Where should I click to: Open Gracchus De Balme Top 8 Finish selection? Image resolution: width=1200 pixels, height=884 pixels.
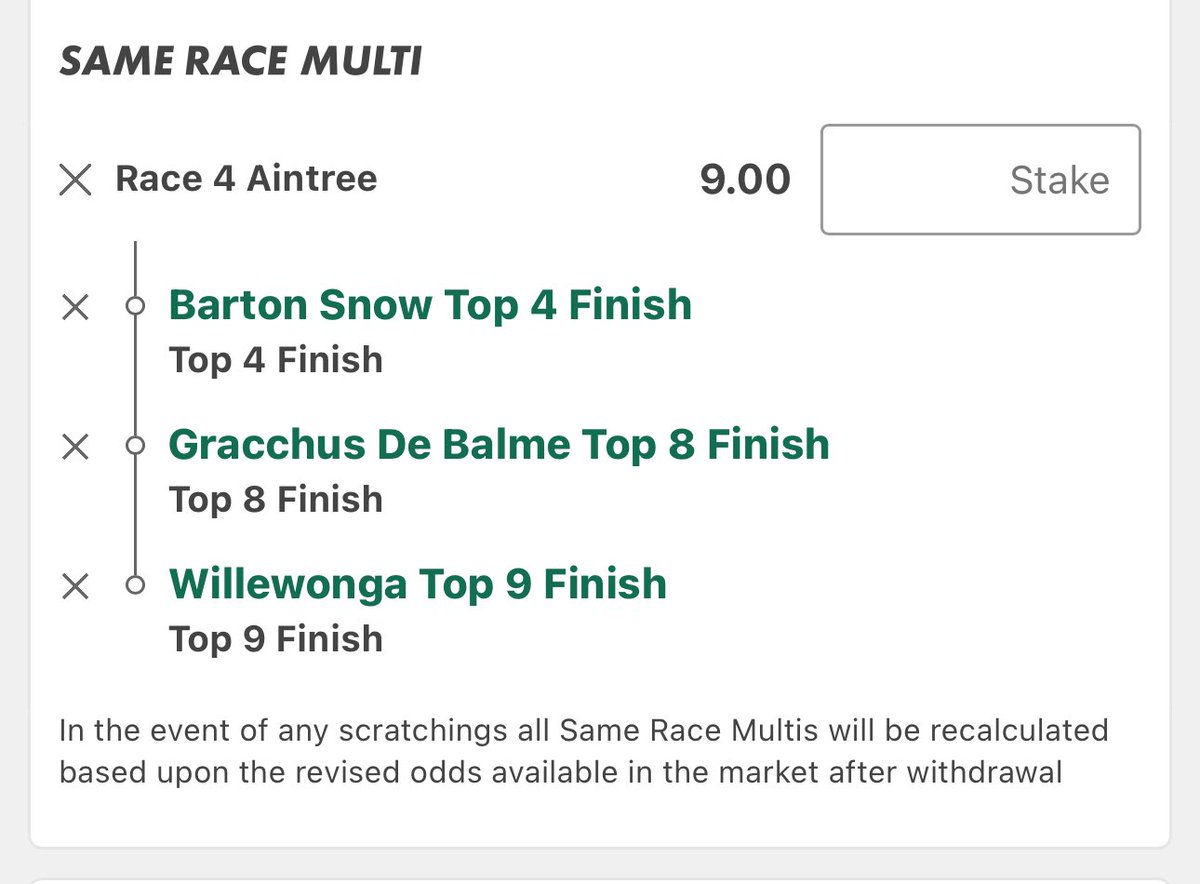(x=499, y=444)
